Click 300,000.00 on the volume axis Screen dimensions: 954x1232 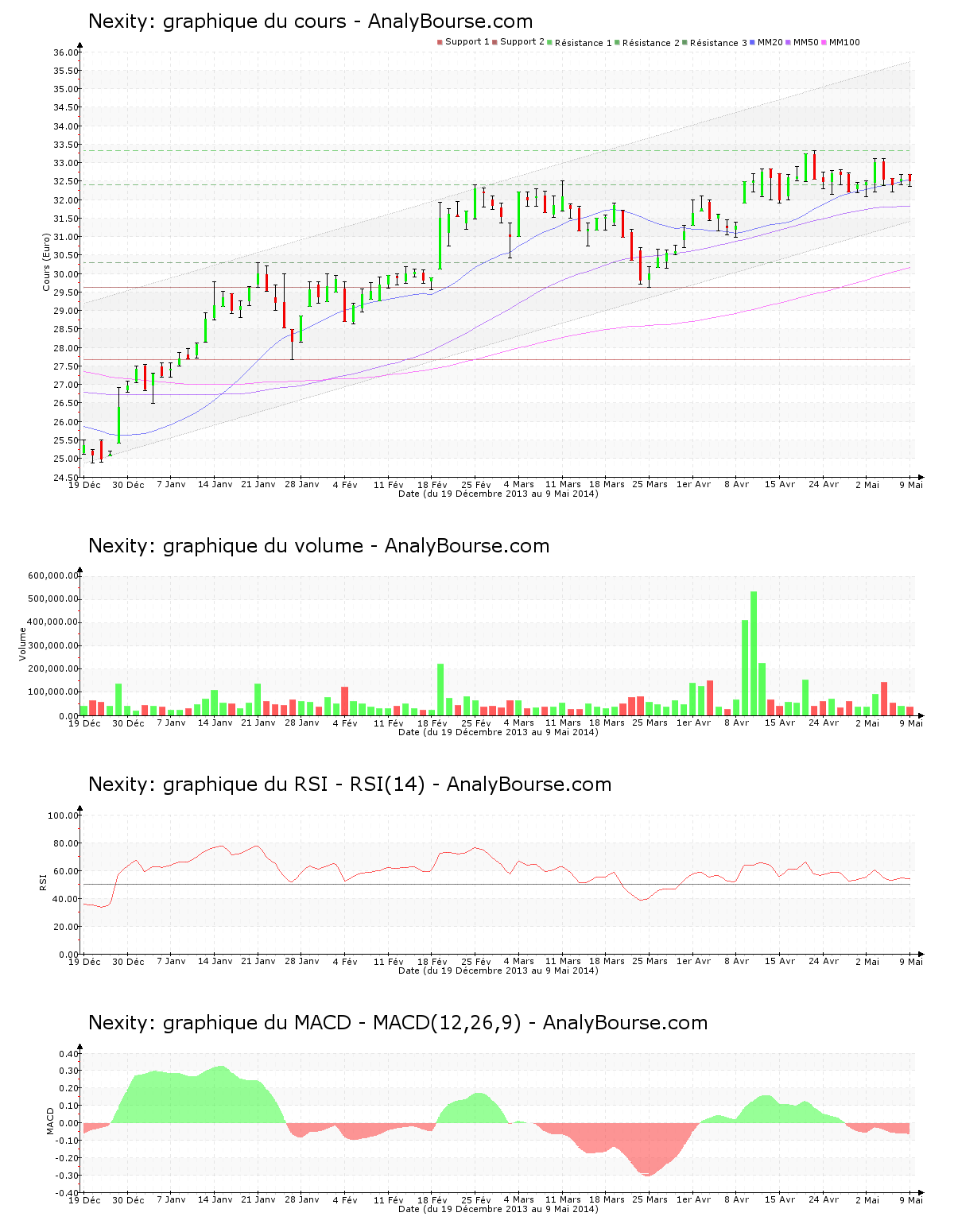(x=52, y=645)
